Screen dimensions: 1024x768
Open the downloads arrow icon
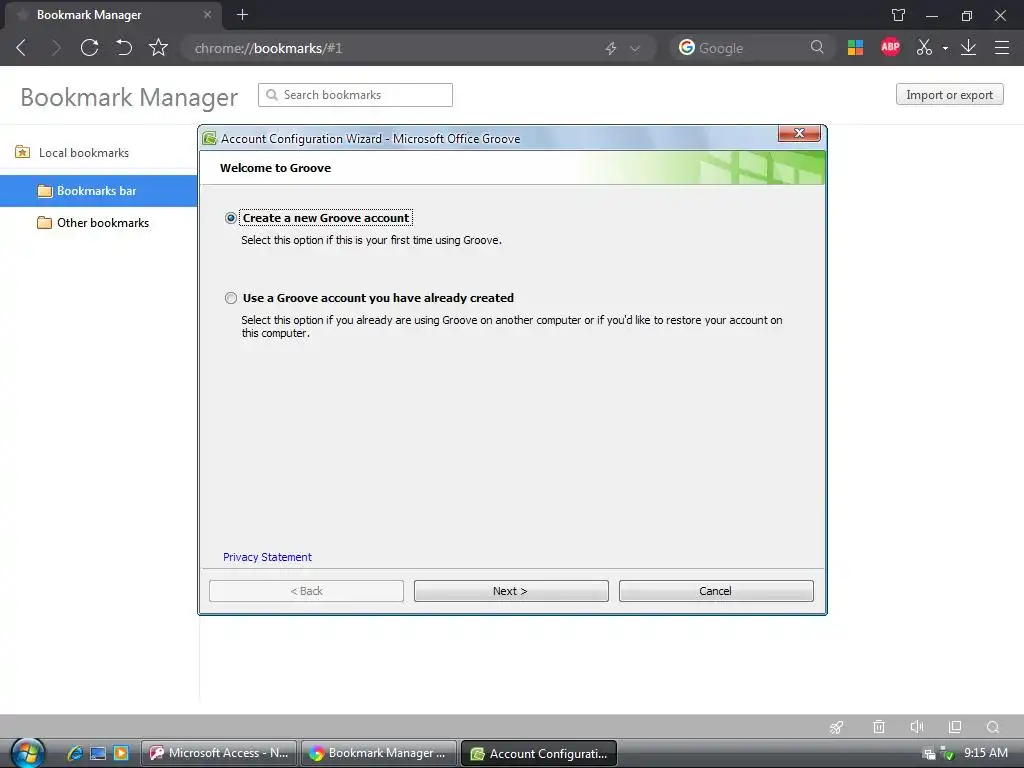tap(968, 48)
